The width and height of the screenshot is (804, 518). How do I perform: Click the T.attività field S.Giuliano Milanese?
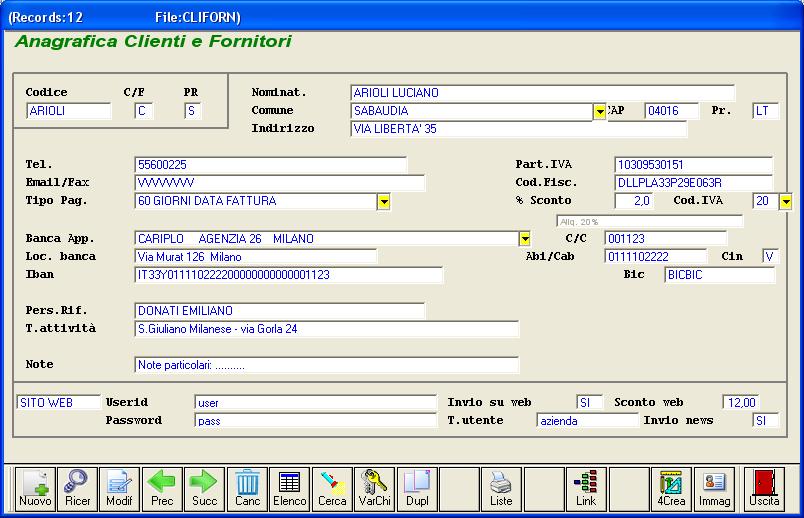click(x=327, y=329)
